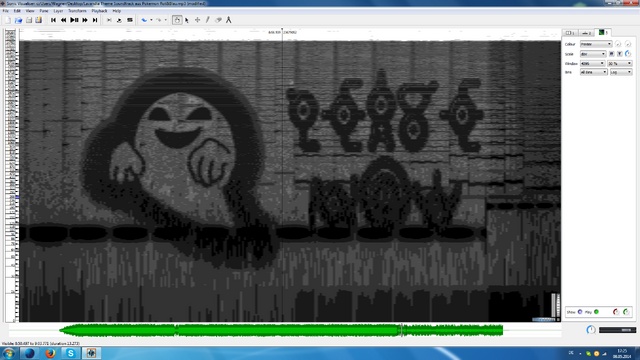Viewport: 640px width, 360px height.
Task: Open the Undo history dropdown arrow
Action: [151, 20]
